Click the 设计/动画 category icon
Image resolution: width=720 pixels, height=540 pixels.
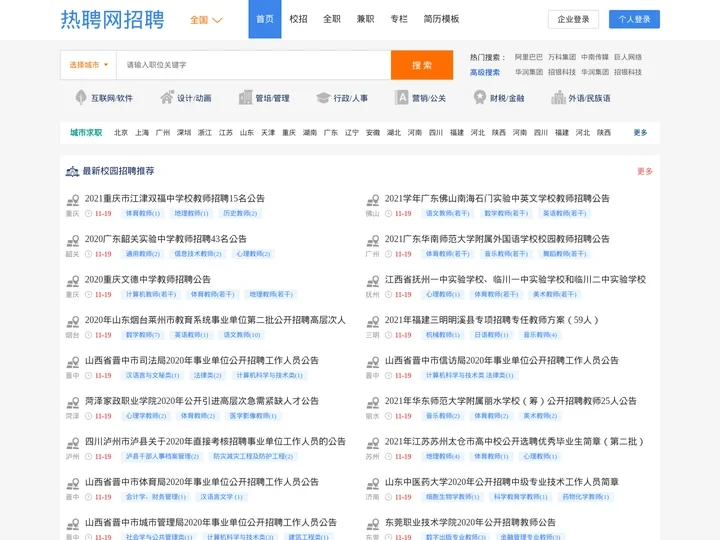tap(167, 97)
